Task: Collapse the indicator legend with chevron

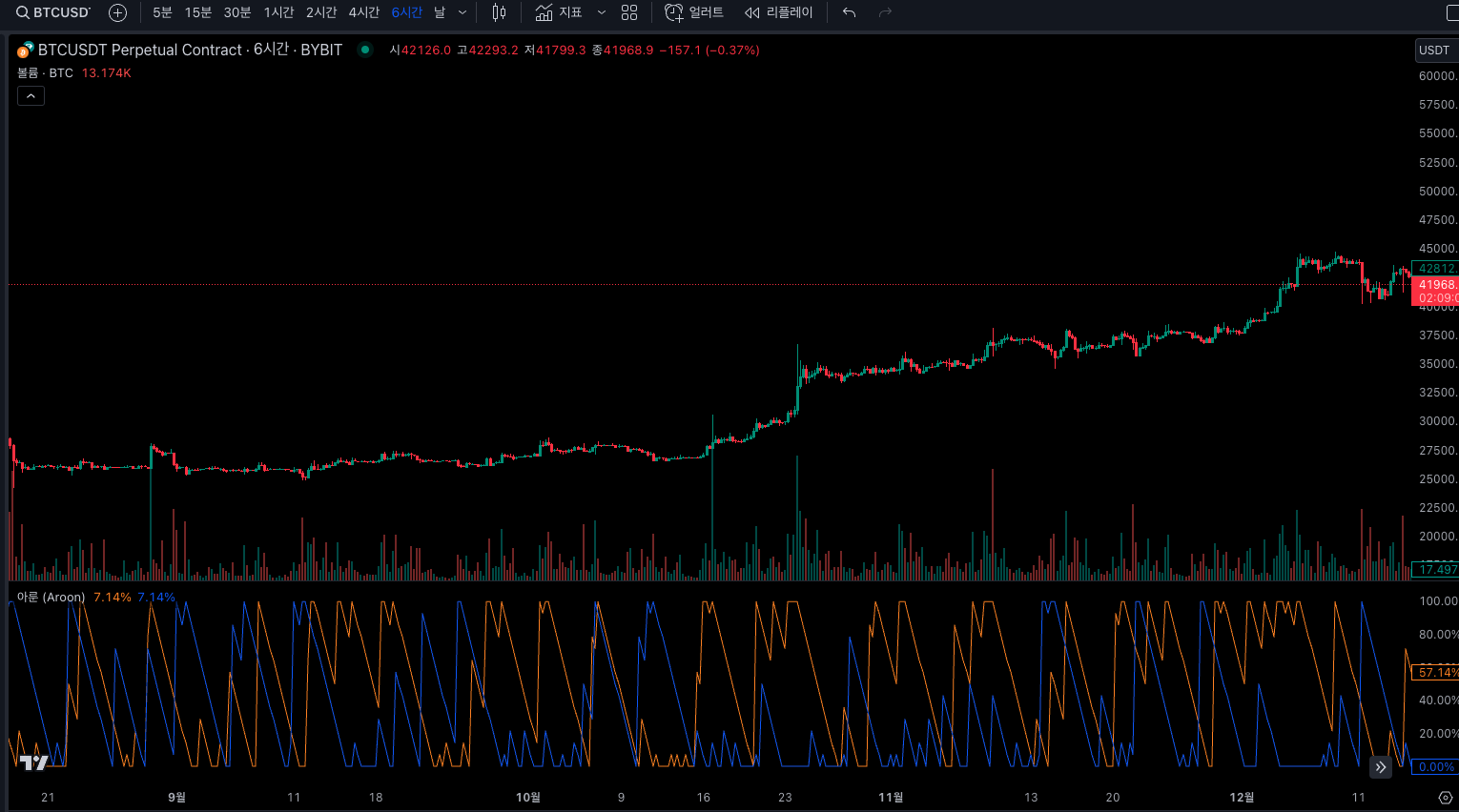Action: click(31, 95)
